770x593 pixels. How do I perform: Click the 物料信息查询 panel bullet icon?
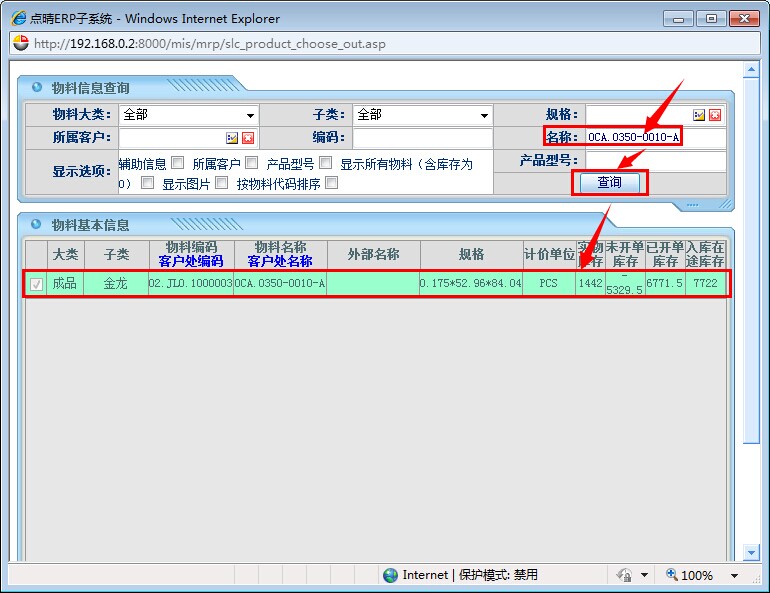tap(36, 87)
